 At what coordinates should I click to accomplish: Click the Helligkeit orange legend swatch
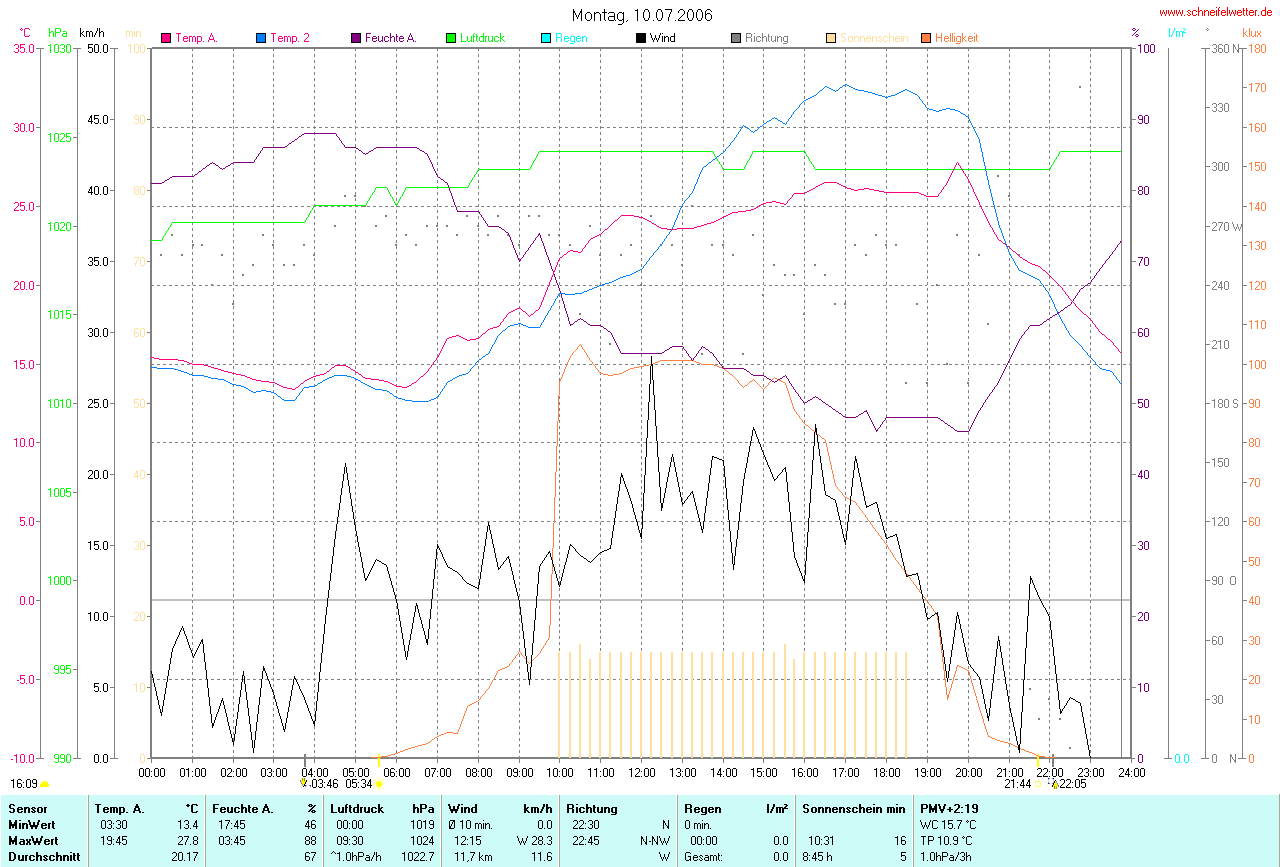926,38
